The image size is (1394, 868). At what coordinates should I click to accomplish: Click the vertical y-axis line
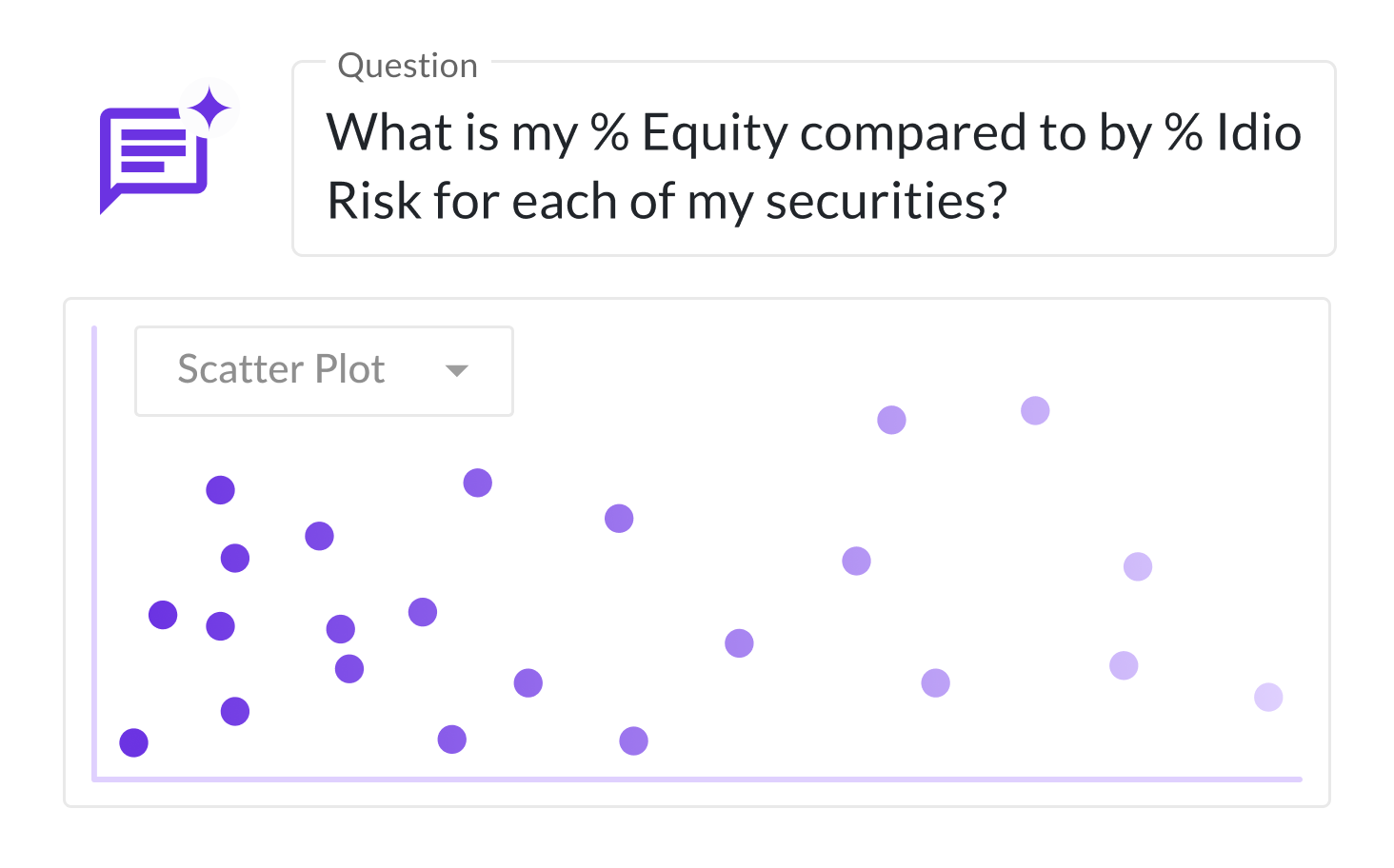[x=94, y=552]
